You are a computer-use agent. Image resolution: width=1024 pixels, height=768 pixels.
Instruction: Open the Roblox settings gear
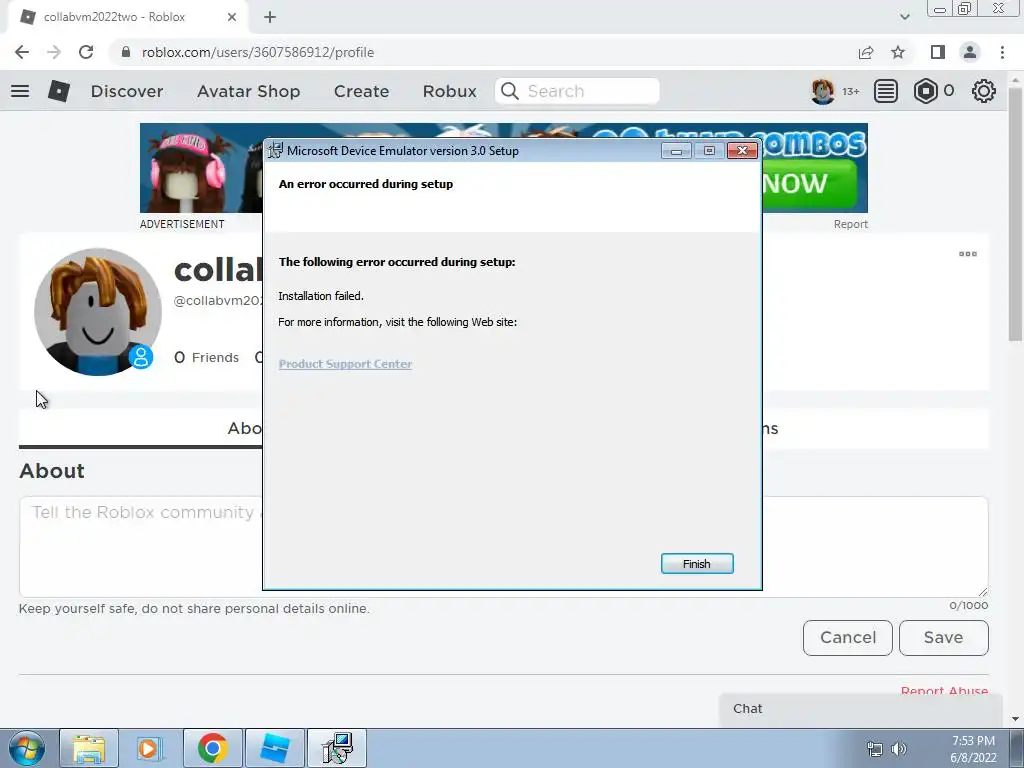[984, 91]
